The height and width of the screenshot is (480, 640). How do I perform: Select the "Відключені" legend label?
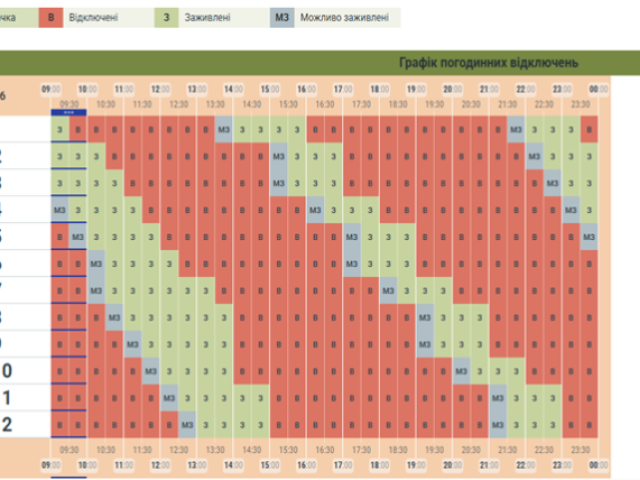(x=95, y=17)
